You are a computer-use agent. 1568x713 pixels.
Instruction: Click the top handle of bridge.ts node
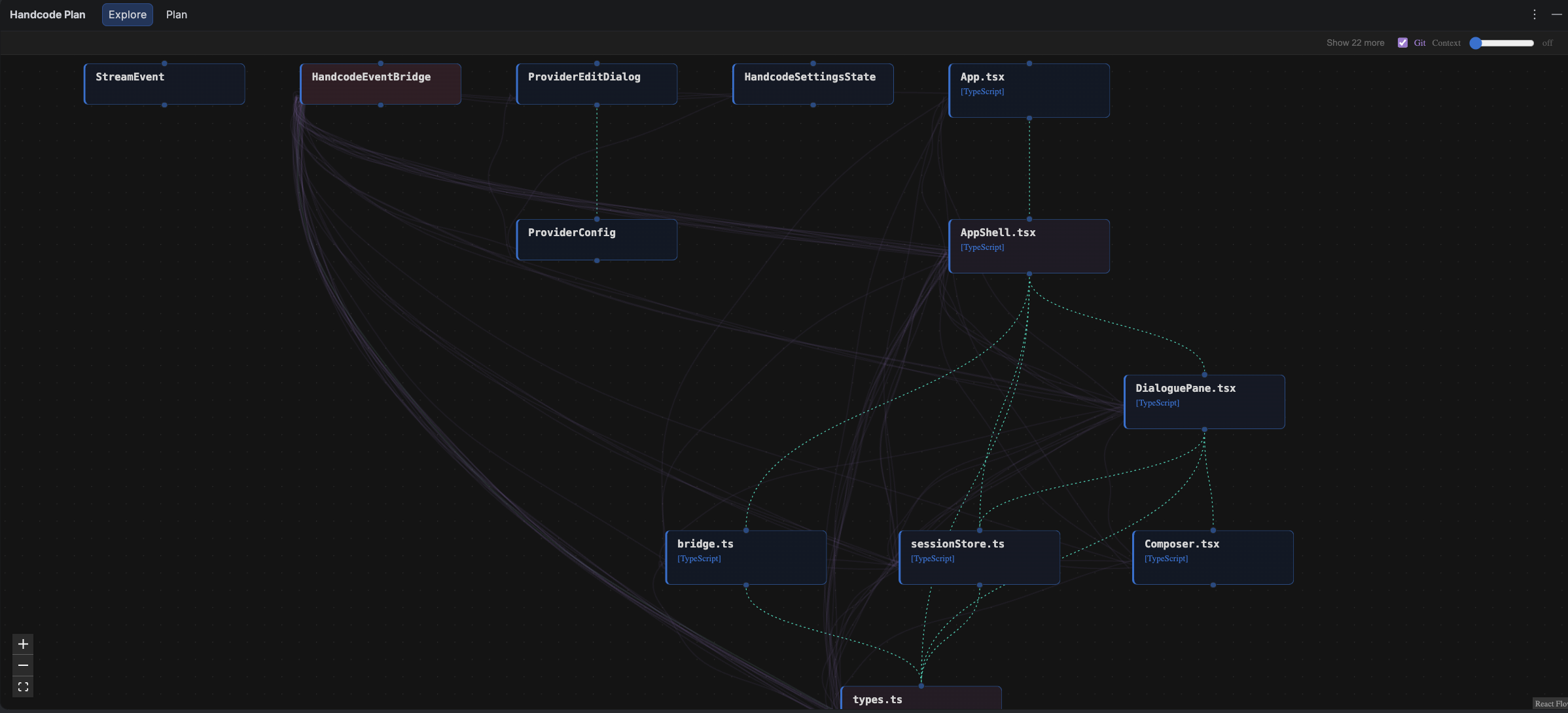(746, 530)
